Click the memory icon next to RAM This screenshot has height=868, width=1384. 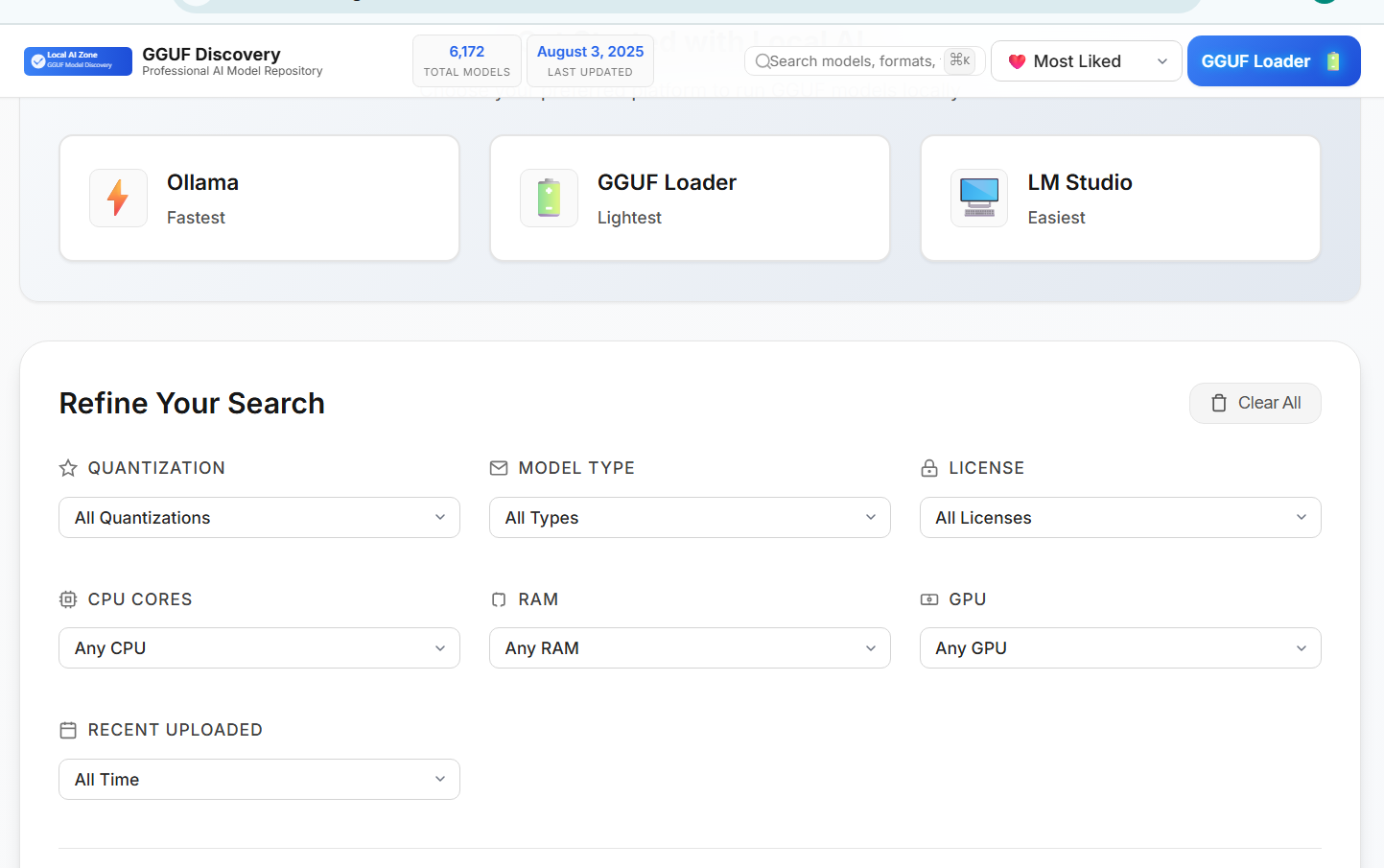tap(499, 599)
